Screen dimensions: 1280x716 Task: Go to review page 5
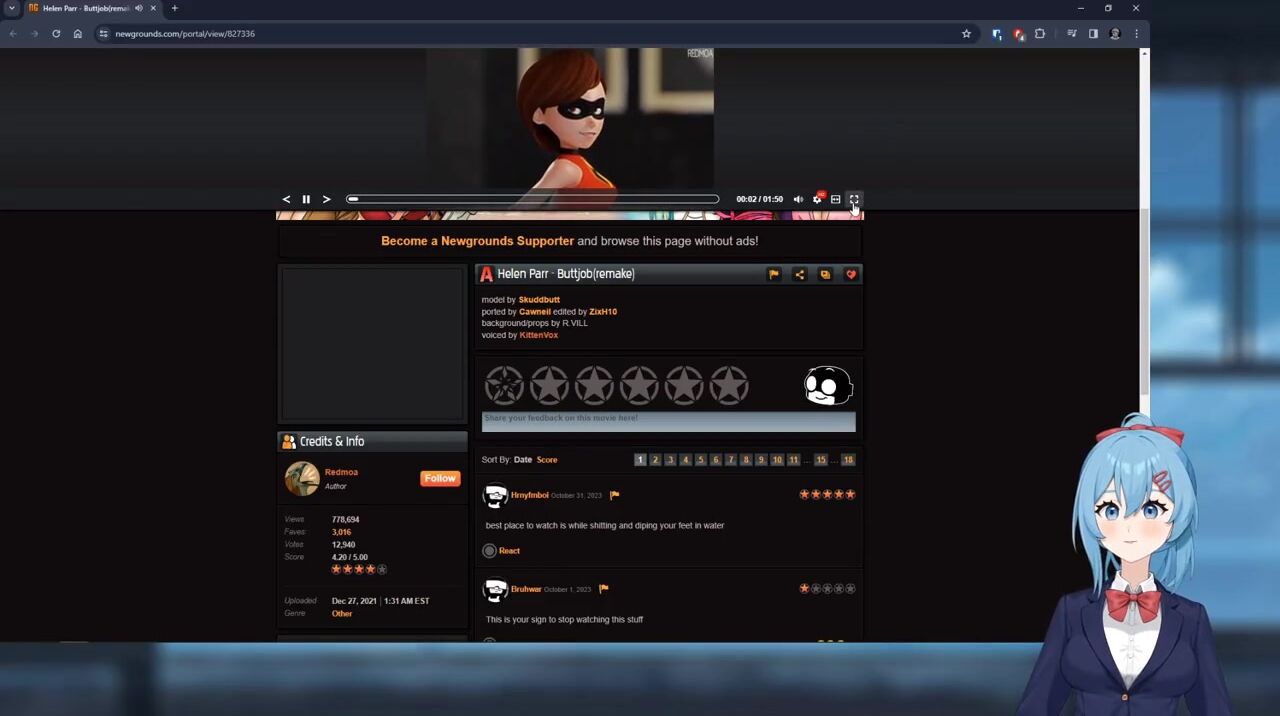(x=700, y=460)
